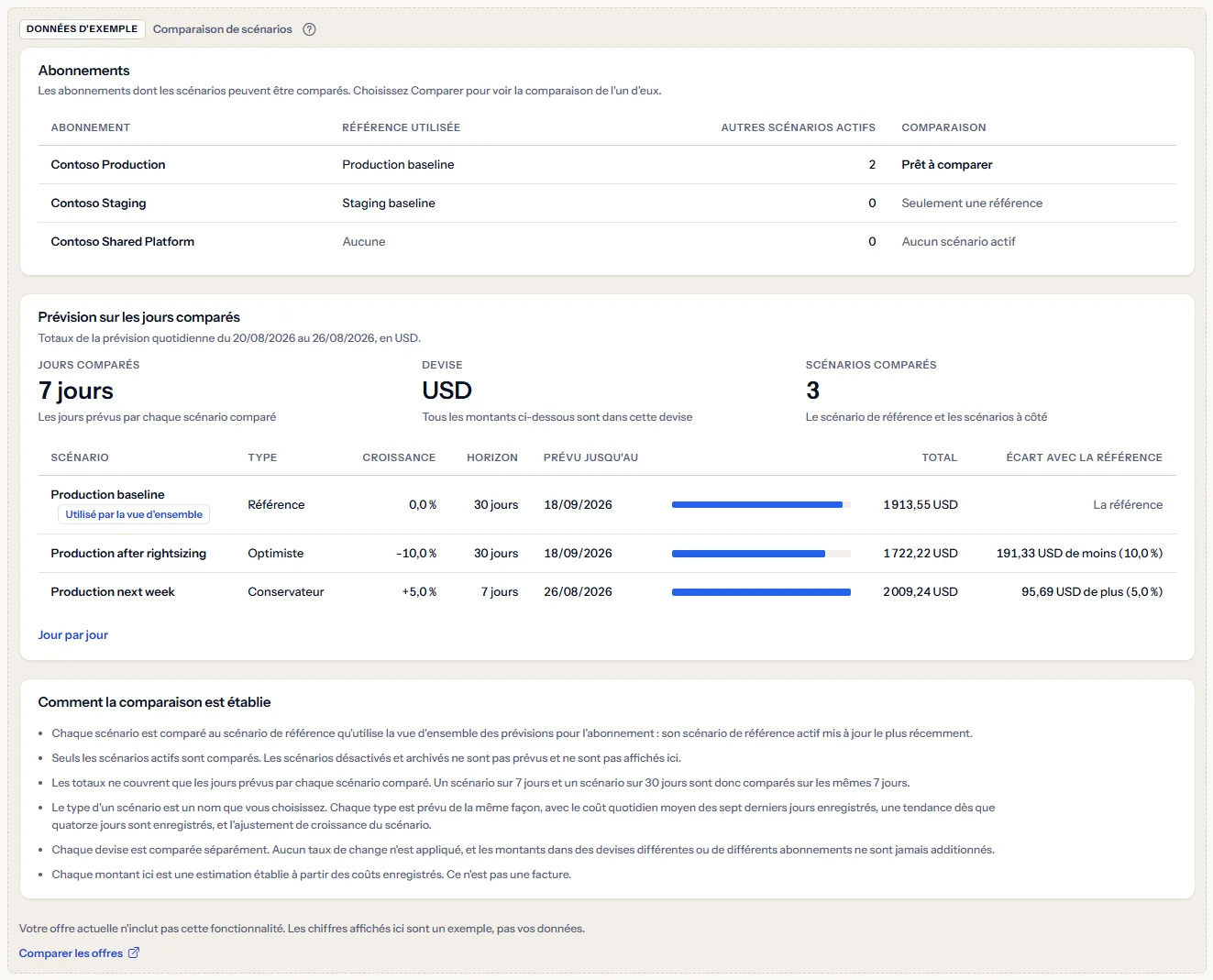Click the Production after rightsizing scenario name

(128, 554)
